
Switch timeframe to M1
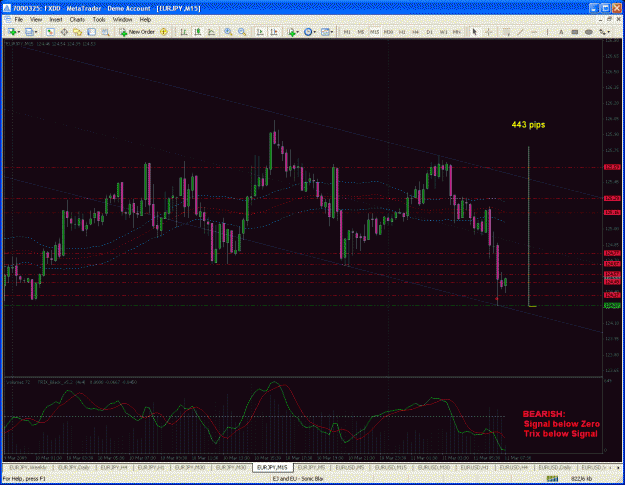pyautogui.click(x=347, y=32)
